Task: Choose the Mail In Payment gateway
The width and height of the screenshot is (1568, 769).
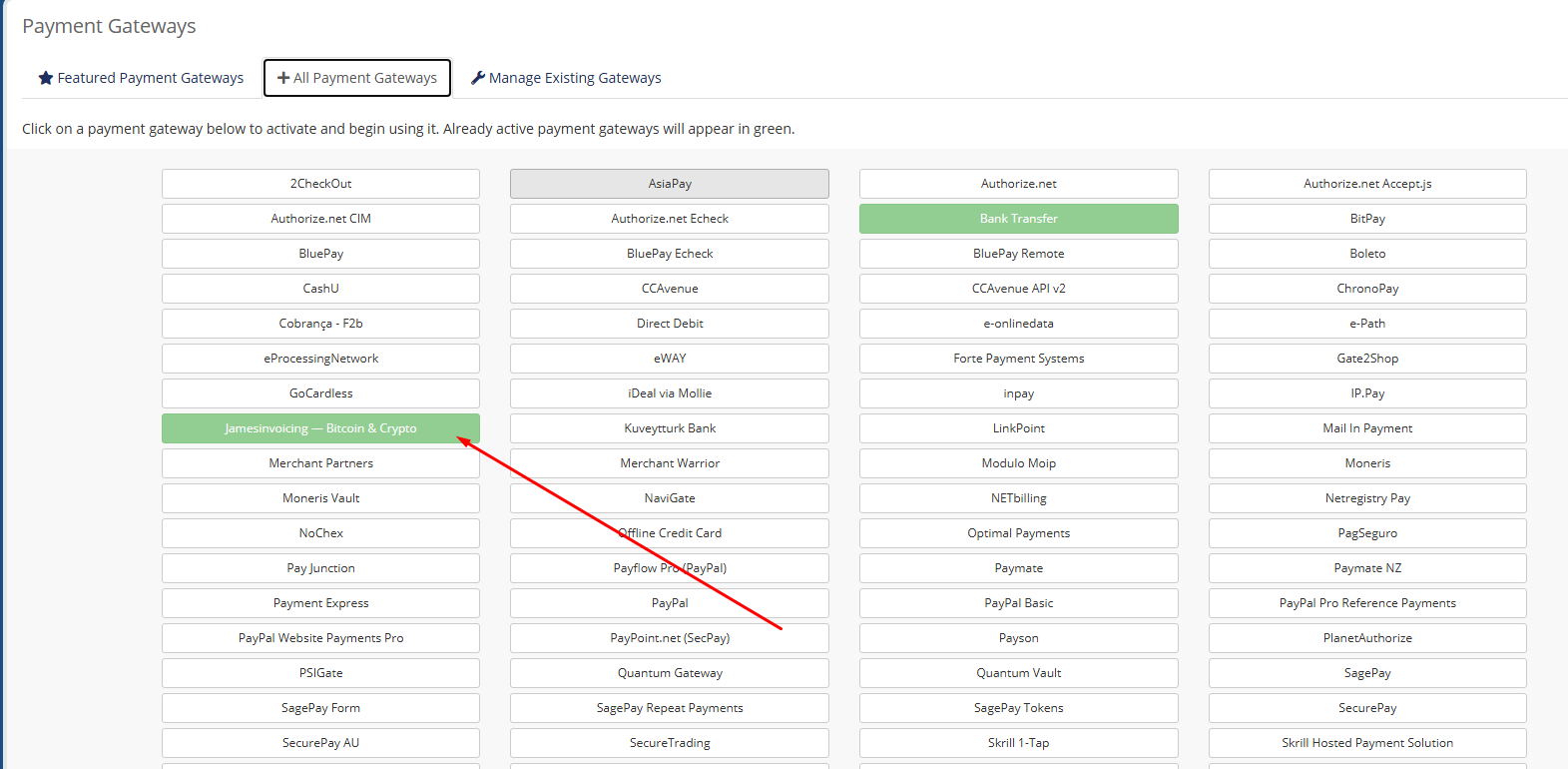Action: tap(1367, 428)
